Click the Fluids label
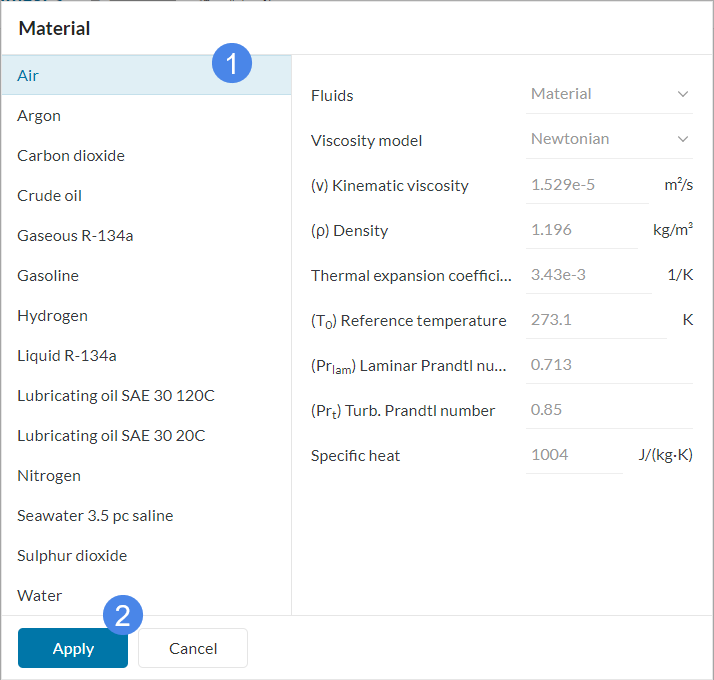This screenshot has height=680, width=714. point(332,96)
